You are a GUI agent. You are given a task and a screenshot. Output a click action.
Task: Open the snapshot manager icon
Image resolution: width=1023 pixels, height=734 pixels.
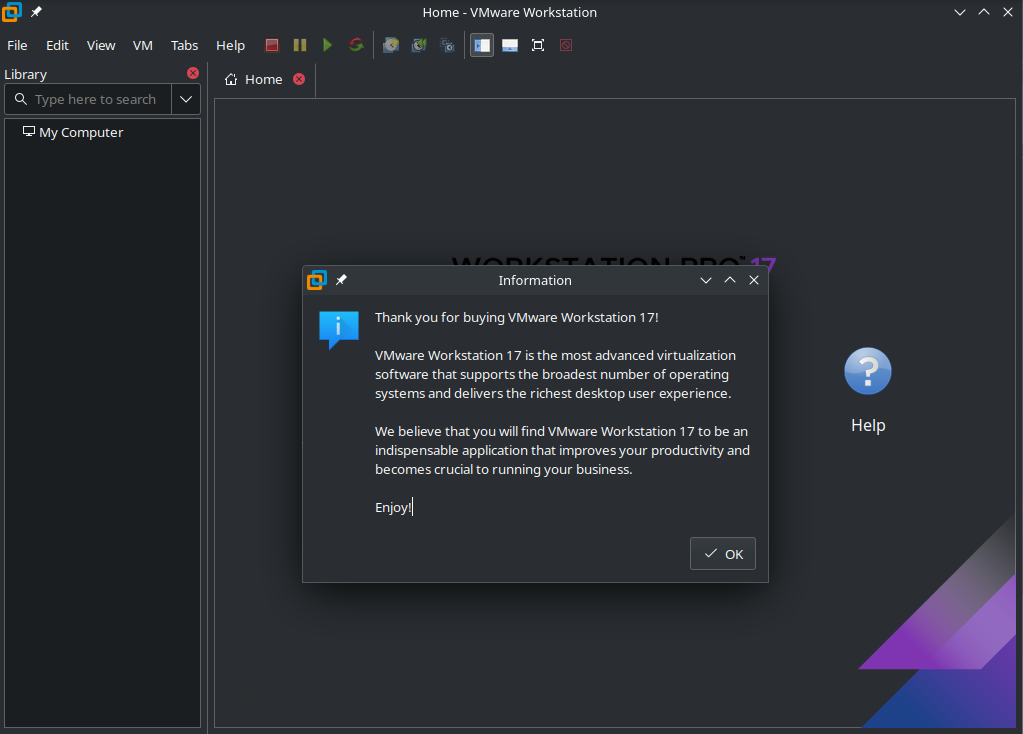[x=447, y=45]
